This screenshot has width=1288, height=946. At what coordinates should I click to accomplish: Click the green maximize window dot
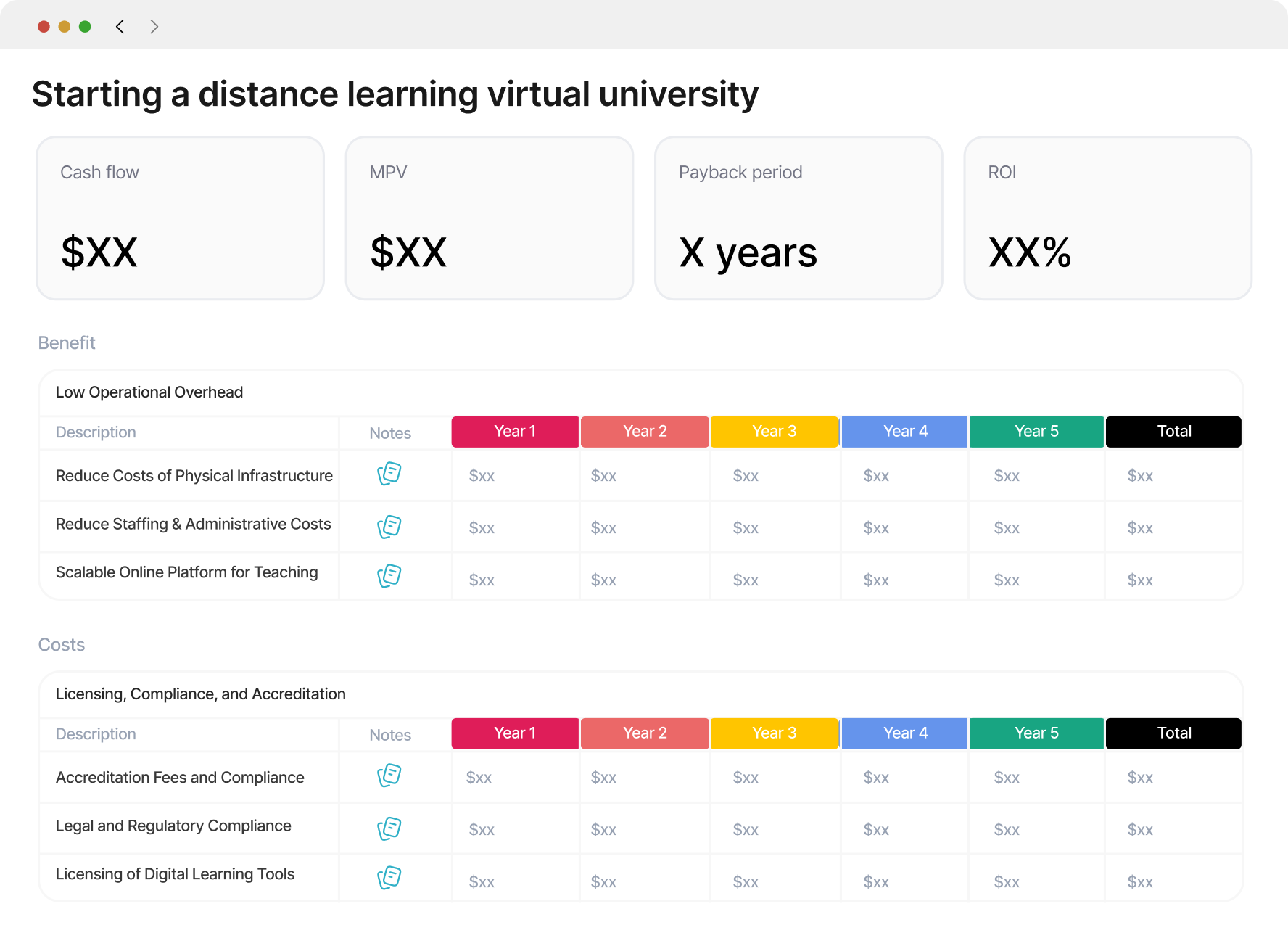(x=85, y=27)
